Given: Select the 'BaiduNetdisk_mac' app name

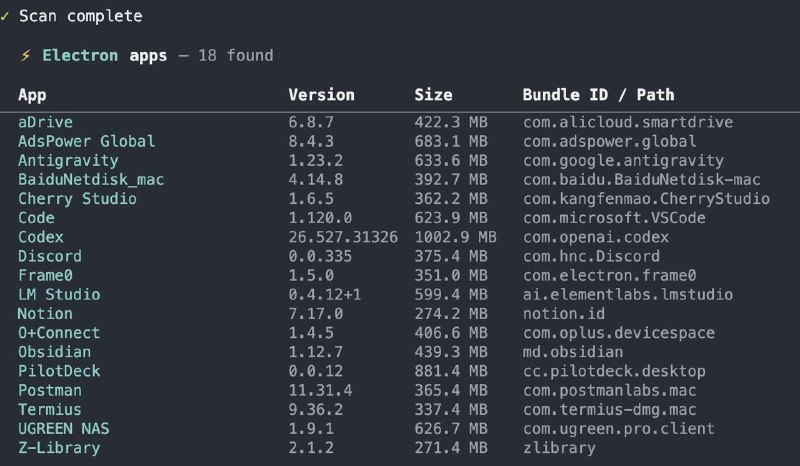Looking at the screenshot, I should [91, 180].
